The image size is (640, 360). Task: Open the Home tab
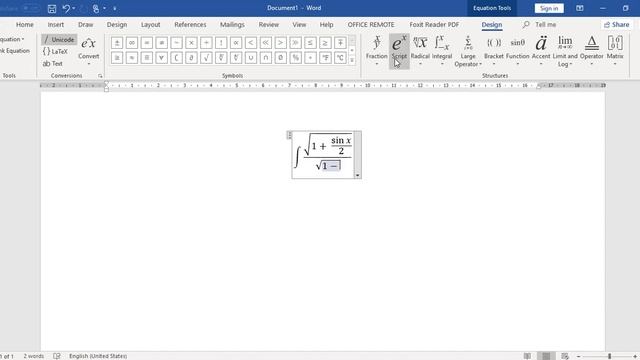tap(25, 25)
